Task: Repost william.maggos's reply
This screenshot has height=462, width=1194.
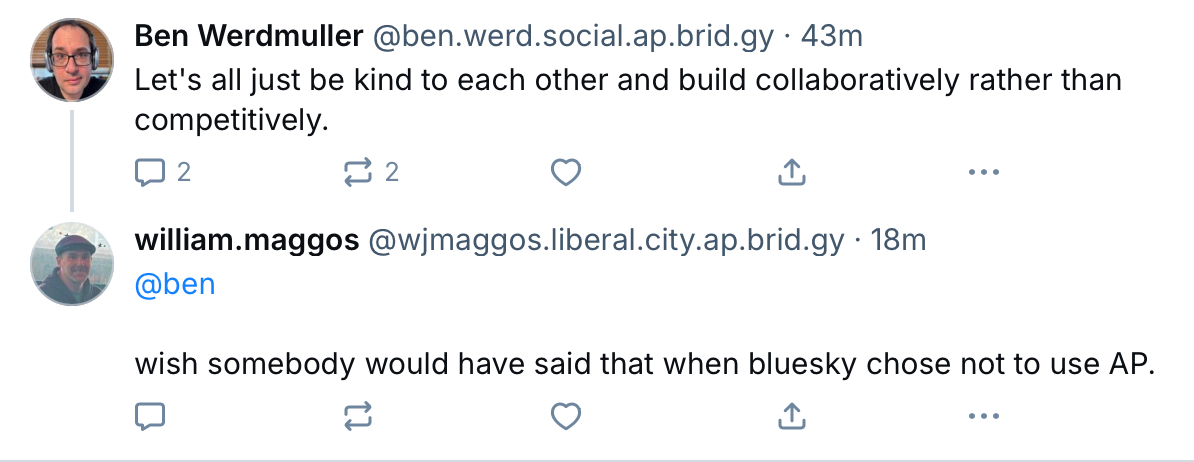Action: (x=357, y=414)
